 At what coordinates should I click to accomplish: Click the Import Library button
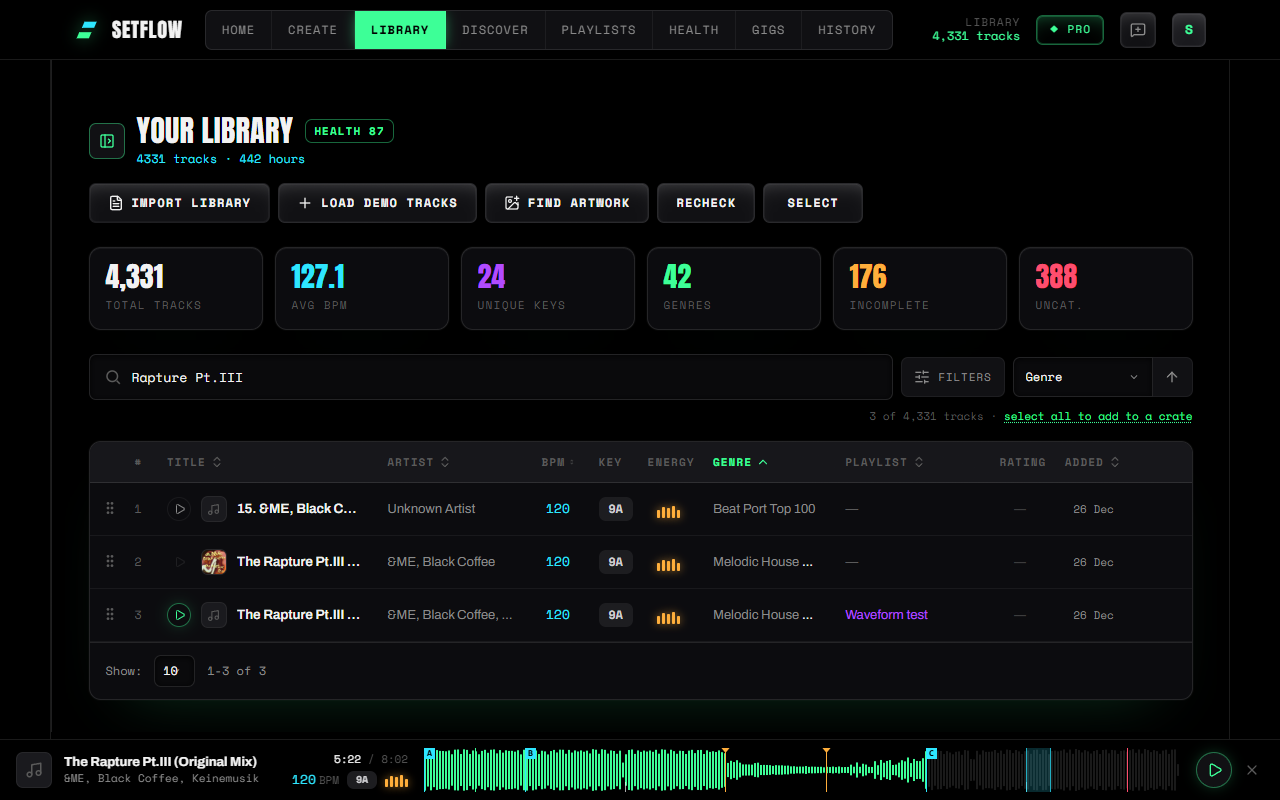(179, 203)
